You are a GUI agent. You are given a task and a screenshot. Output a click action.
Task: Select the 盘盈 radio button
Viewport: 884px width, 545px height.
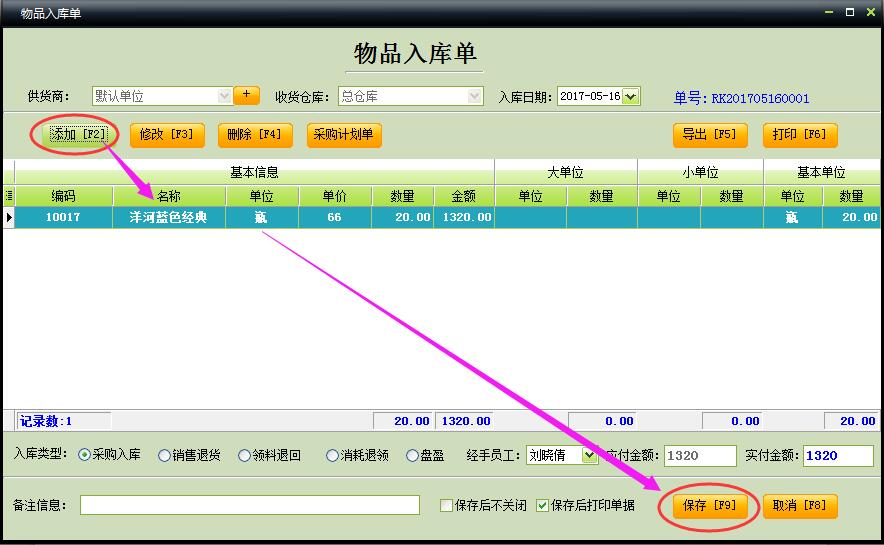[x=412, y=455]
